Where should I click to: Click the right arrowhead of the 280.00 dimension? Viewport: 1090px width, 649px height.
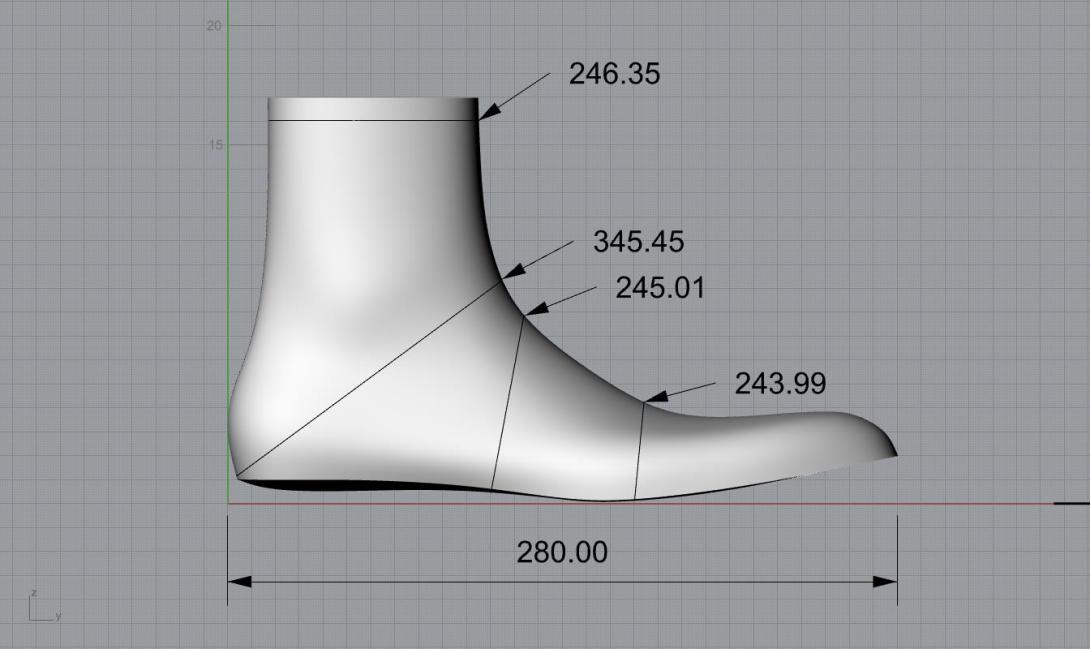(x=885, y=581)
